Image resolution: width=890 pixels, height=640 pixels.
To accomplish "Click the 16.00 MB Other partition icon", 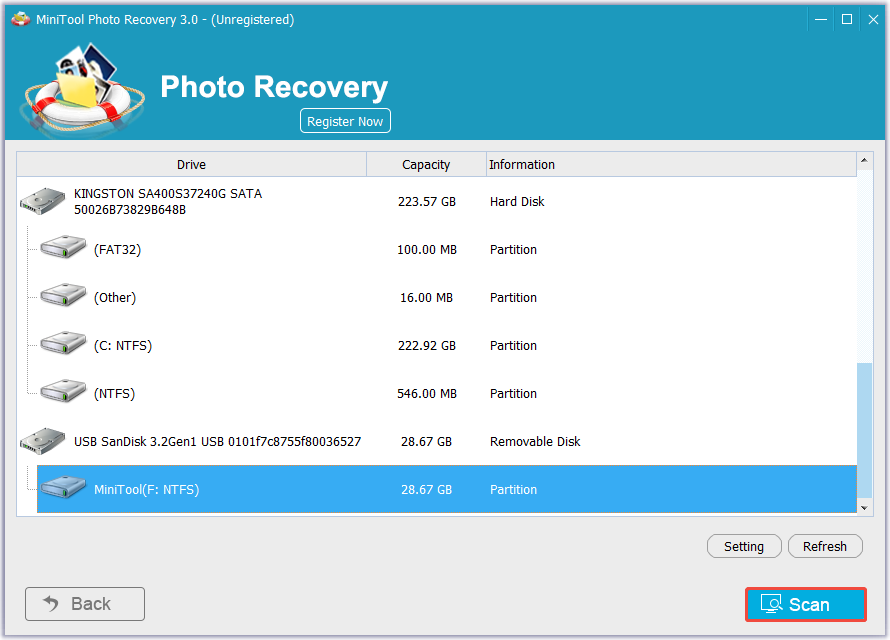I will pos(62,296).
